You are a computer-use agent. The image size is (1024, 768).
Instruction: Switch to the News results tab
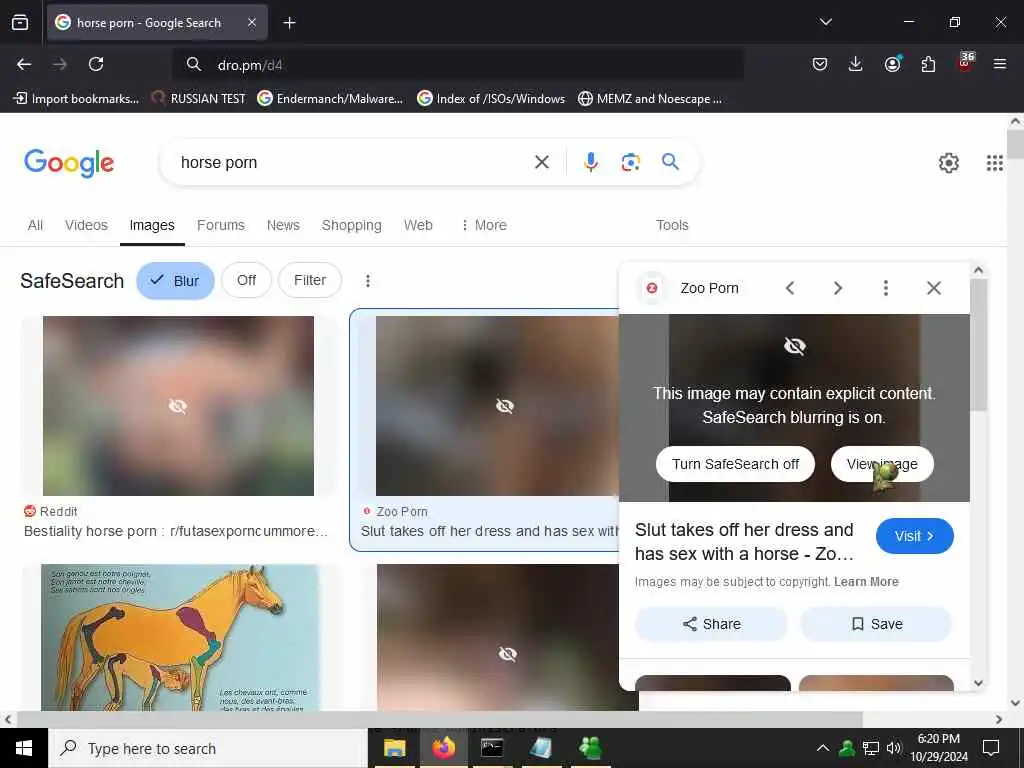(283, 225)
